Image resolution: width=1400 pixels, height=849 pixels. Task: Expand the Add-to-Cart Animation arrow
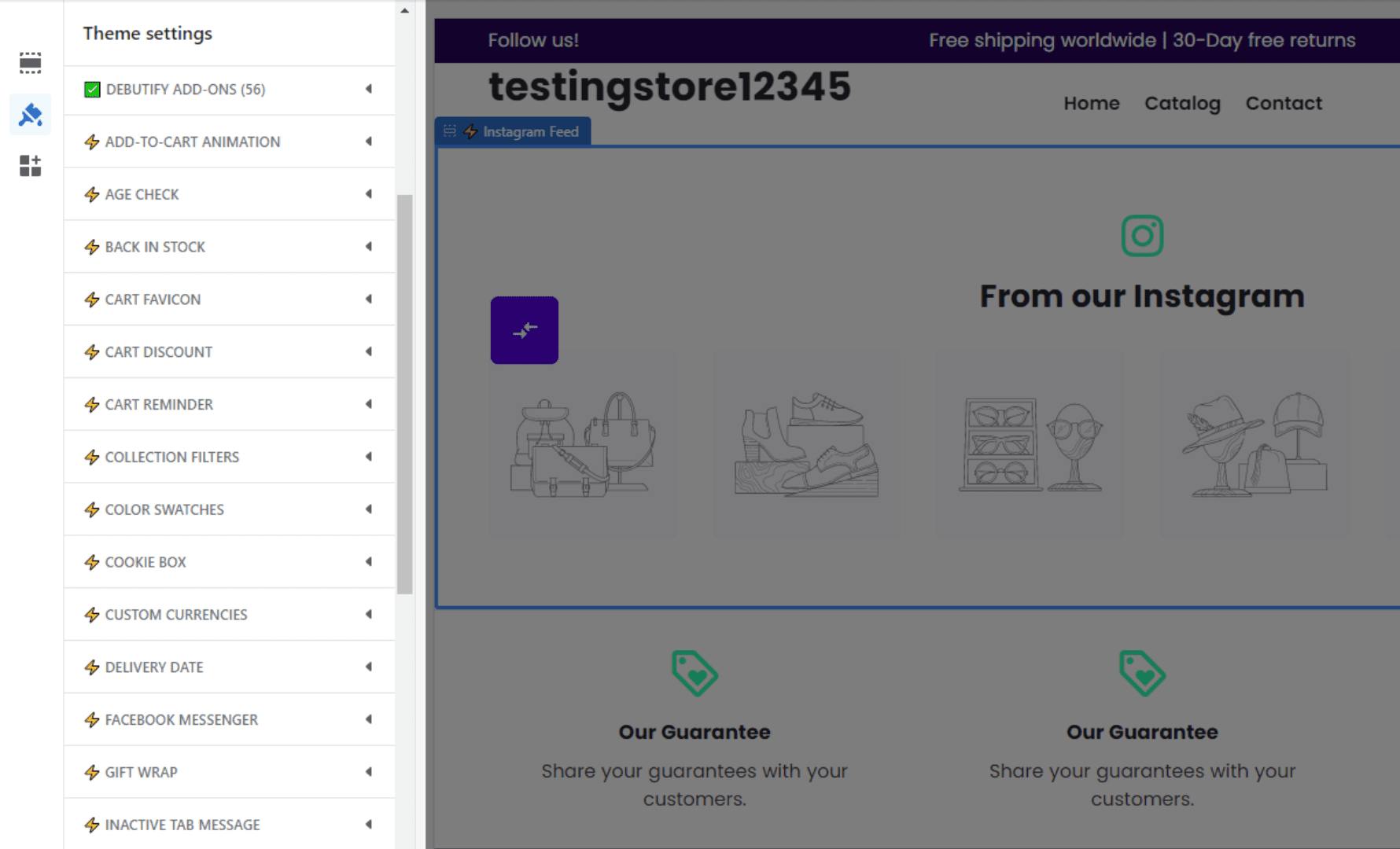pyautogui.click(x=368, y=141)
